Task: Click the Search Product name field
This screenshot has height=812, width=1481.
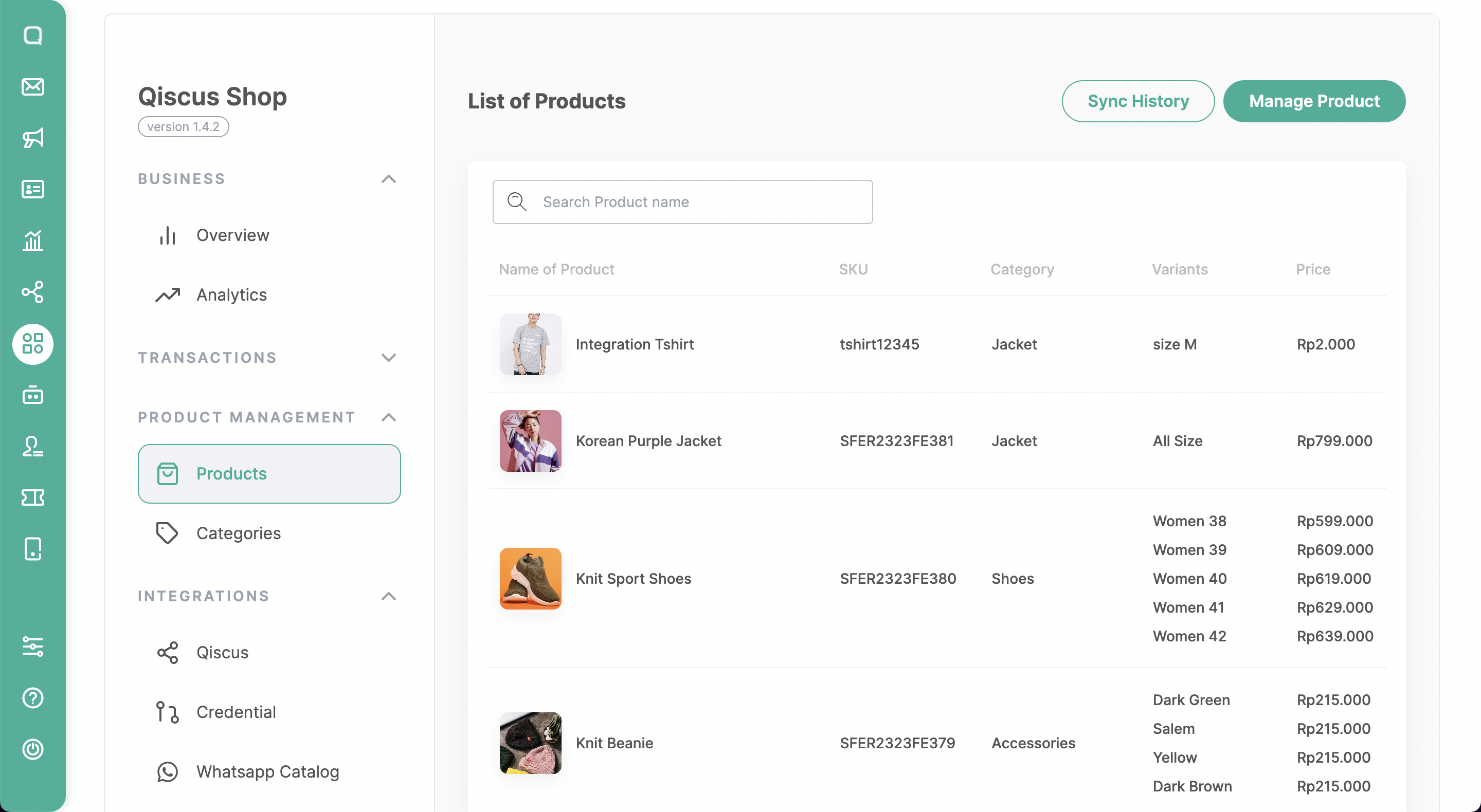Action: pyautogui.click(x=682, y=201)
